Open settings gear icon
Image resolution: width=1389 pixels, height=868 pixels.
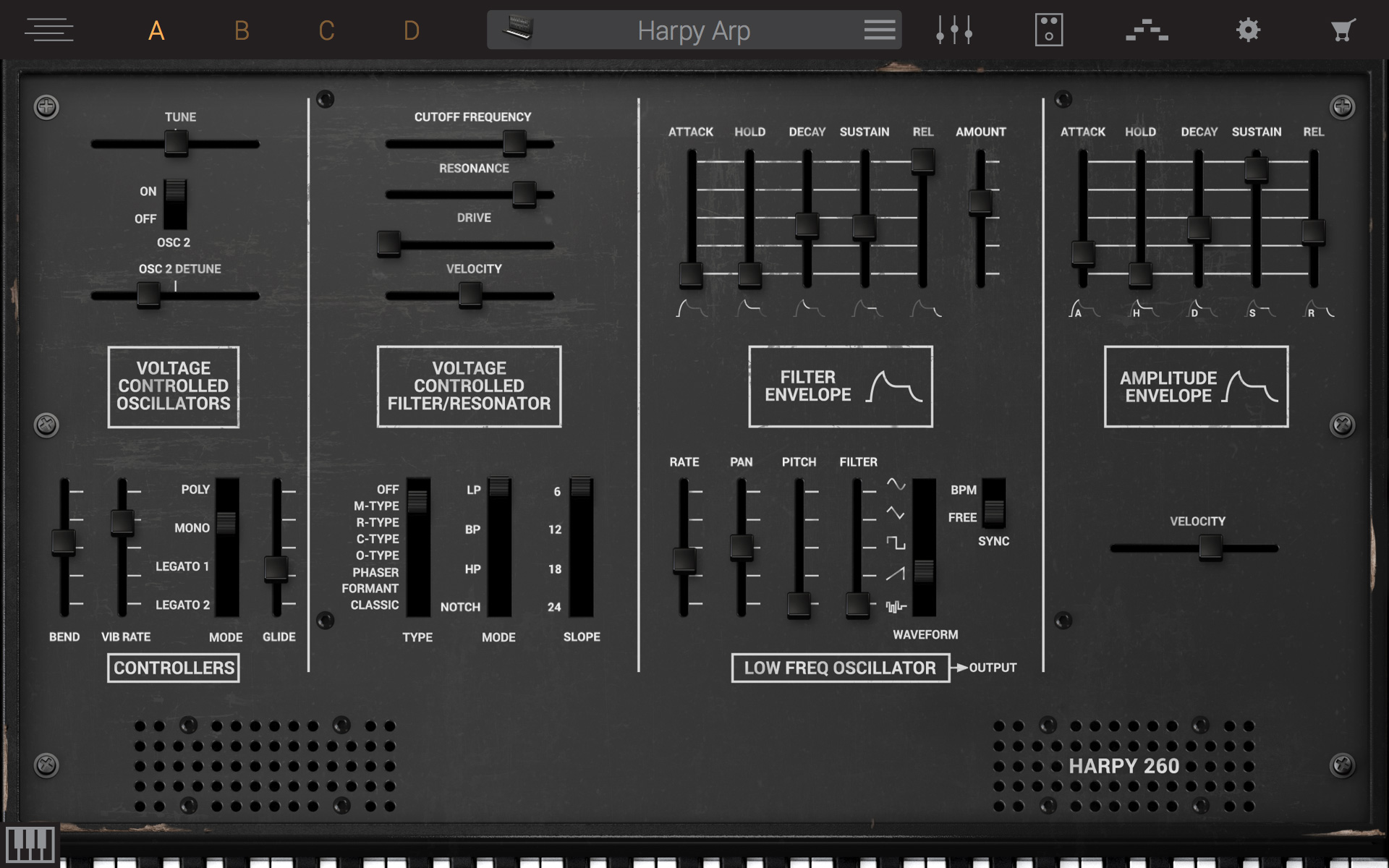pyautogui.click(x=1248, y=30)
